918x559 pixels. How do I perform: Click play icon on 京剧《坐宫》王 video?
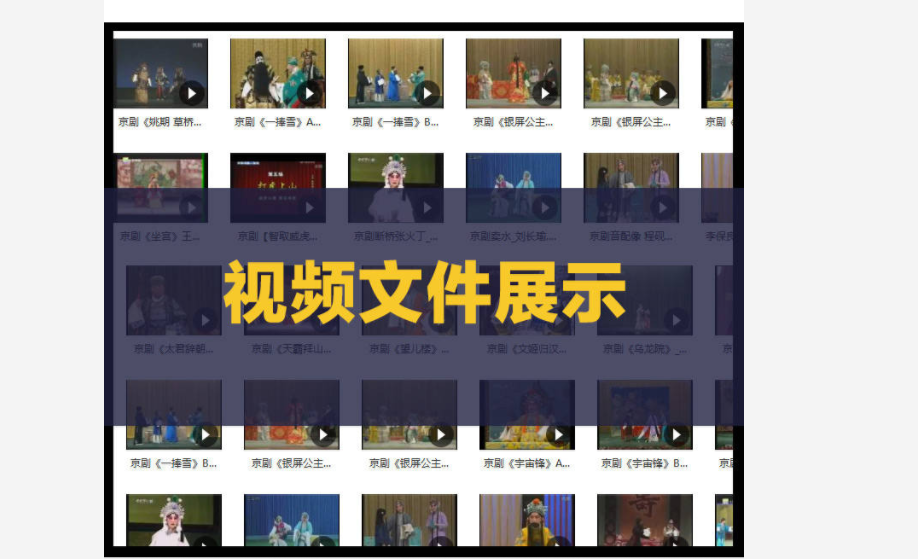tap(191, 207)
